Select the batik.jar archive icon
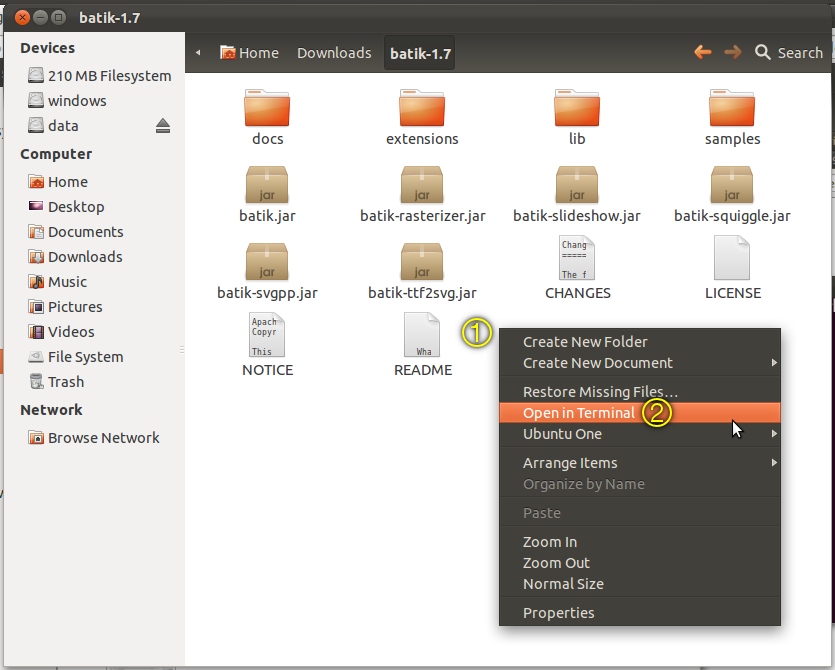The height and width of the screenshot is (670, 835). (x=267, y=185)
